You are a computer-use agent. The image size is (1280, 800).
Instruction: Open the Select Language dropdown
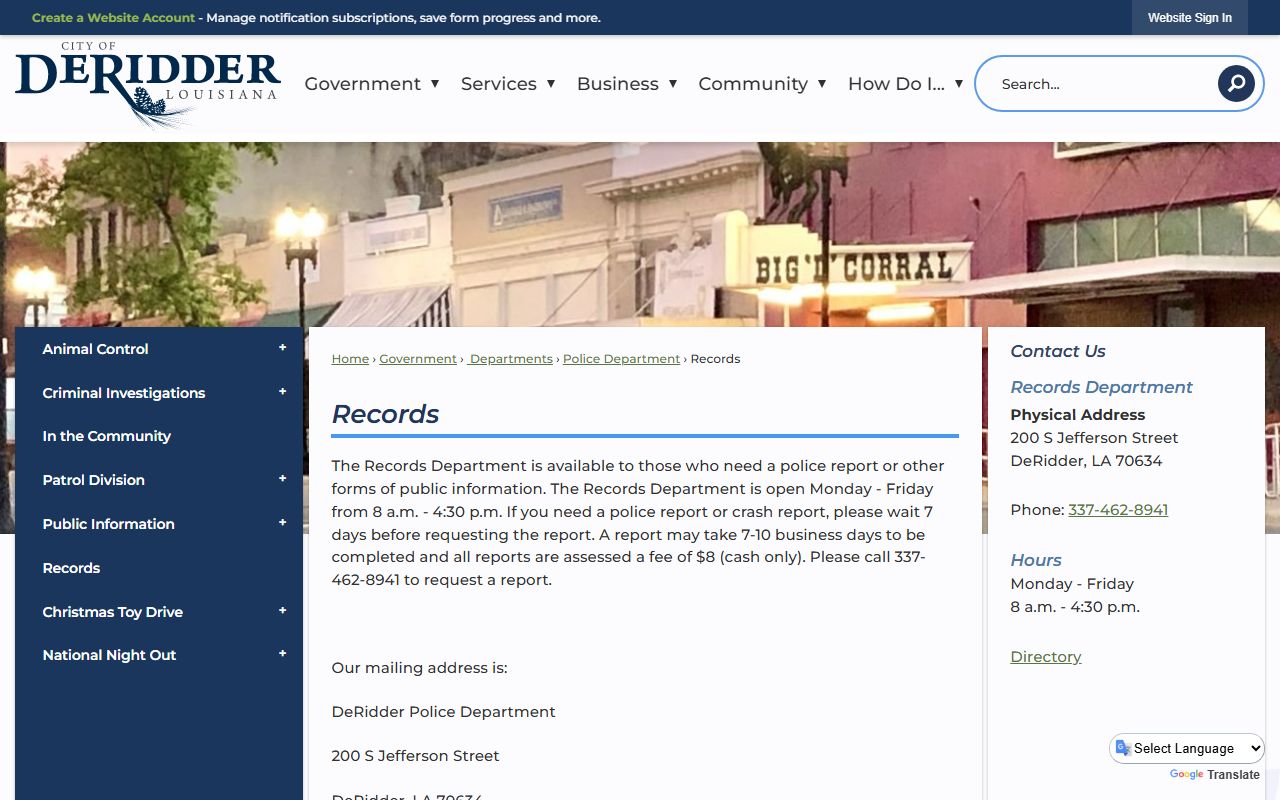click(1187, 748)
